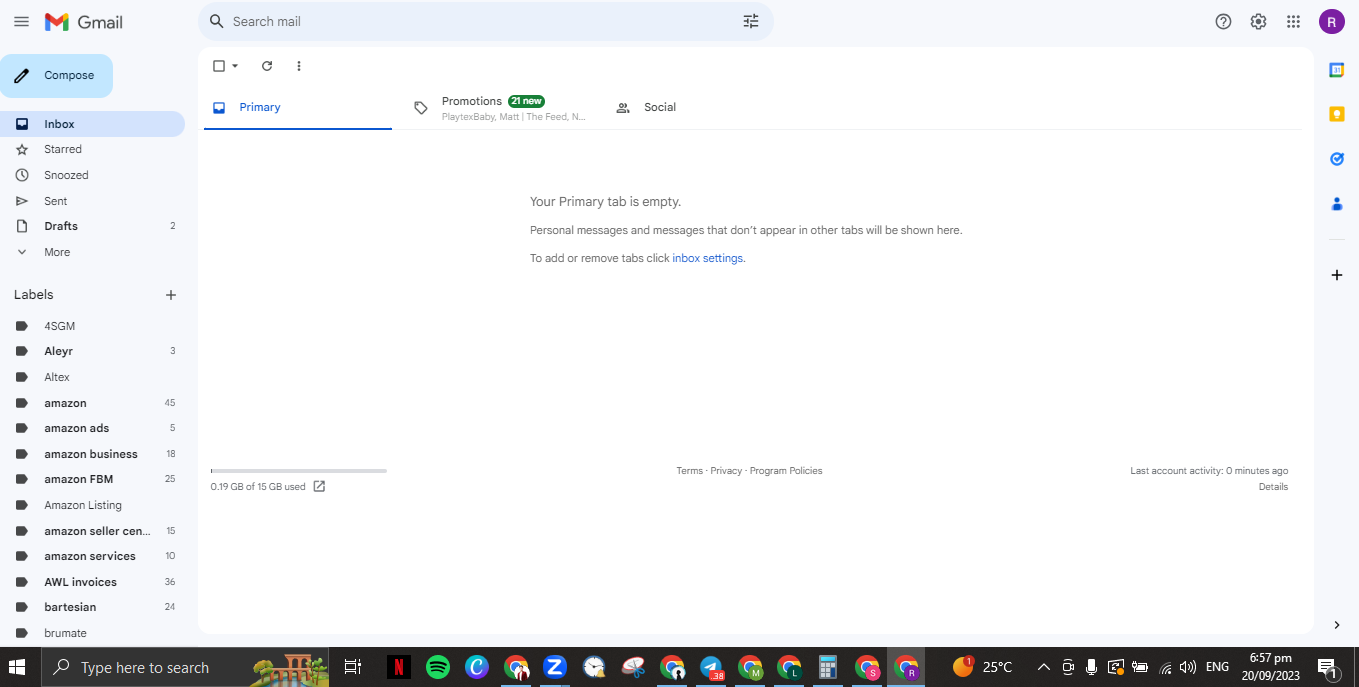Open storage management external link icon
The image size is (1359, 687).
[319, 486]
